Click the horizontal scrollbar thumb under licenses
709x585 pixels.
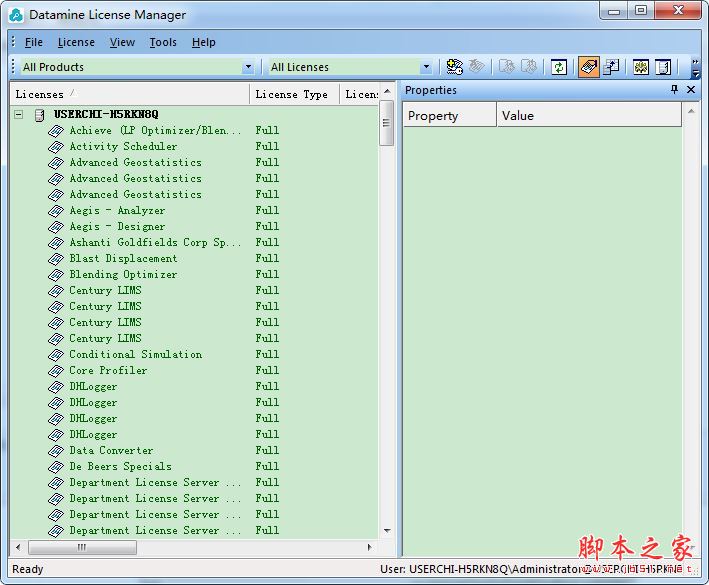click(82, 547)
